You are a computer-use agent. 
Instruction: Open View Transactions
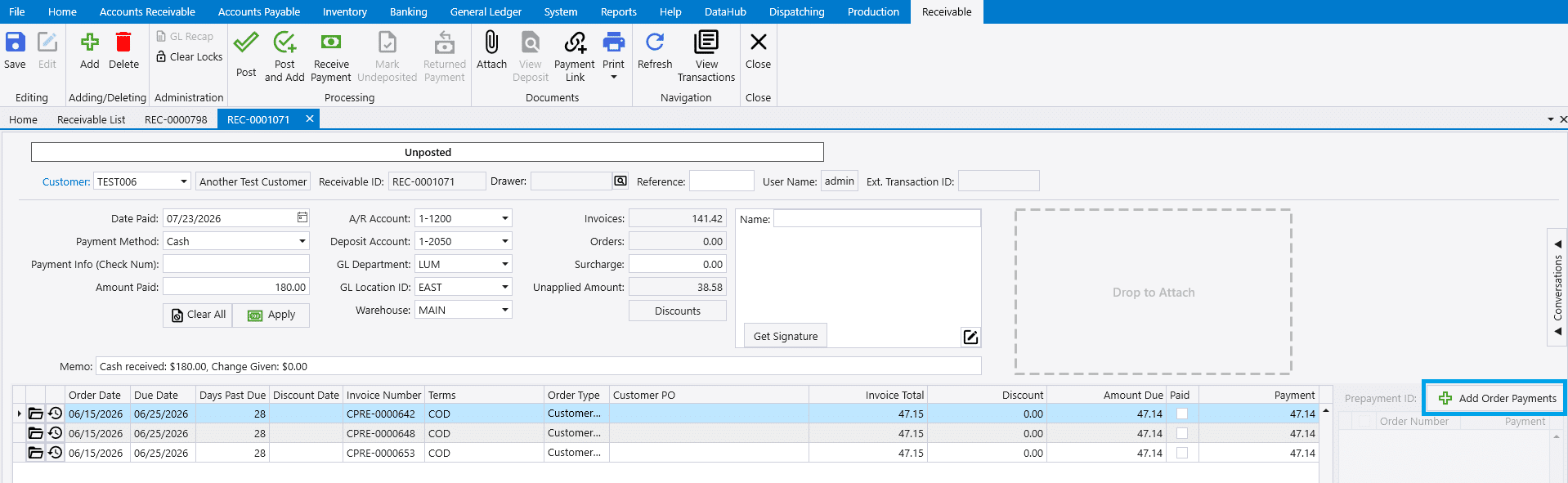pos(706,42)
